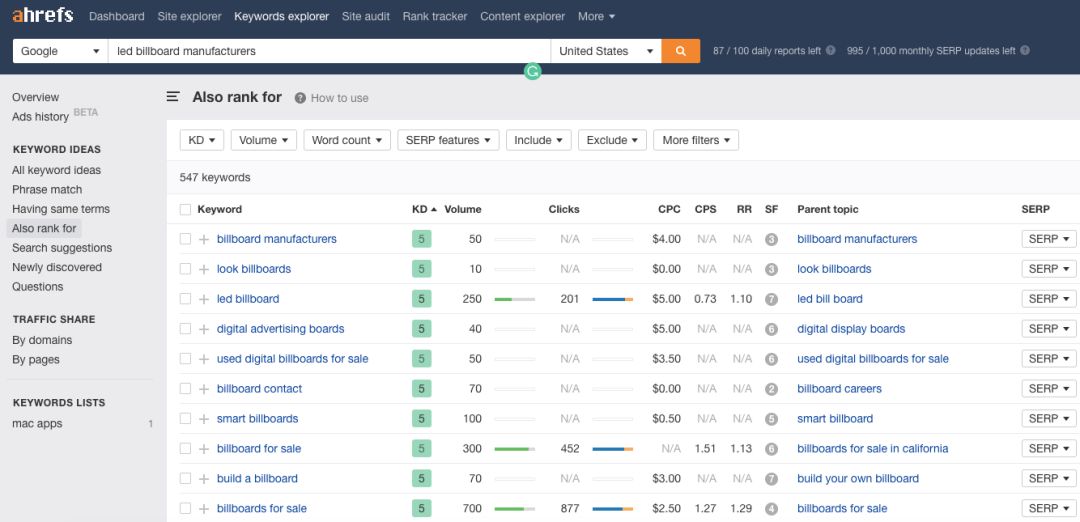This screenshot has width=1080, height=522.
Task: Check the 'look billboards' row checkbox
Action: tap(185, 269)
